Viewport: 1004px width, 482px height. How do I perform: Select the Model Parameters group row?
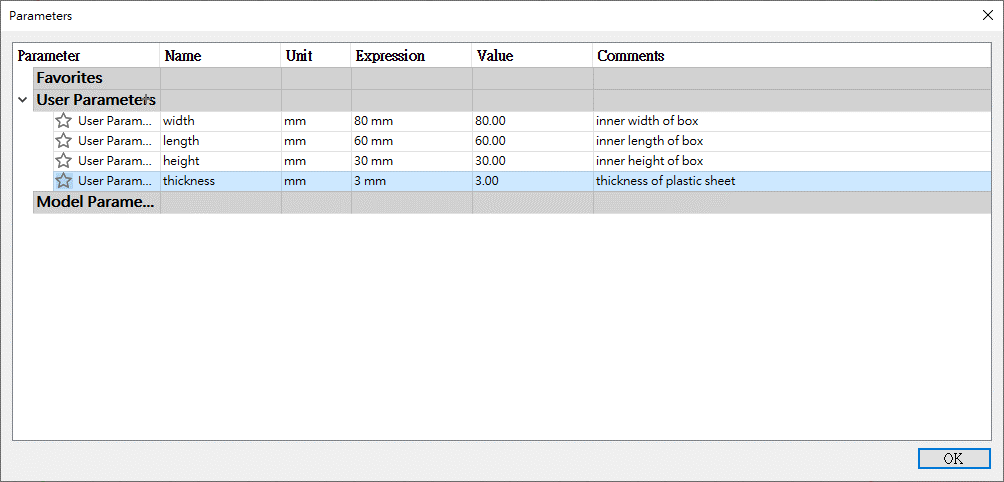(95, 202)
